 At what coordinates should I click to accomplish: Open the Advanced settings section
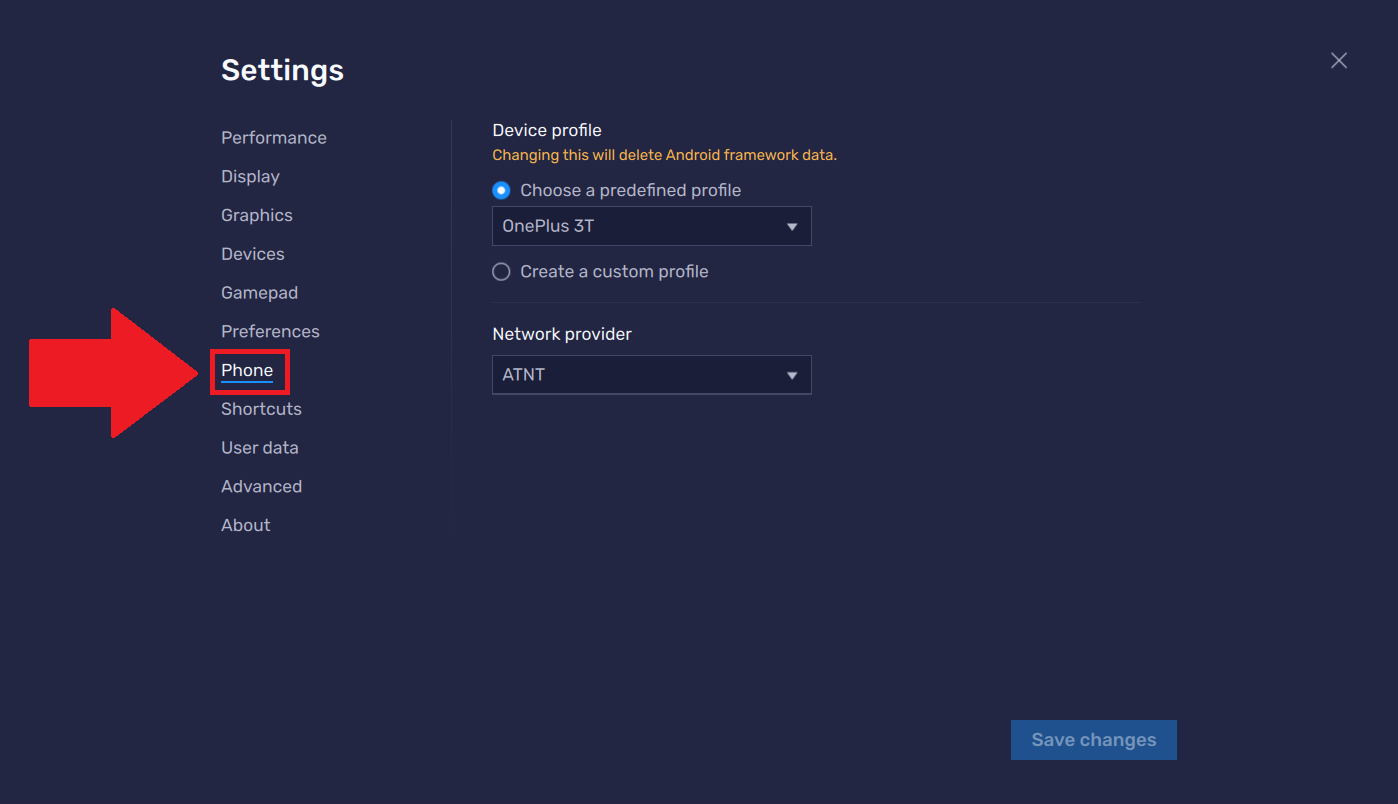[261, 486]
